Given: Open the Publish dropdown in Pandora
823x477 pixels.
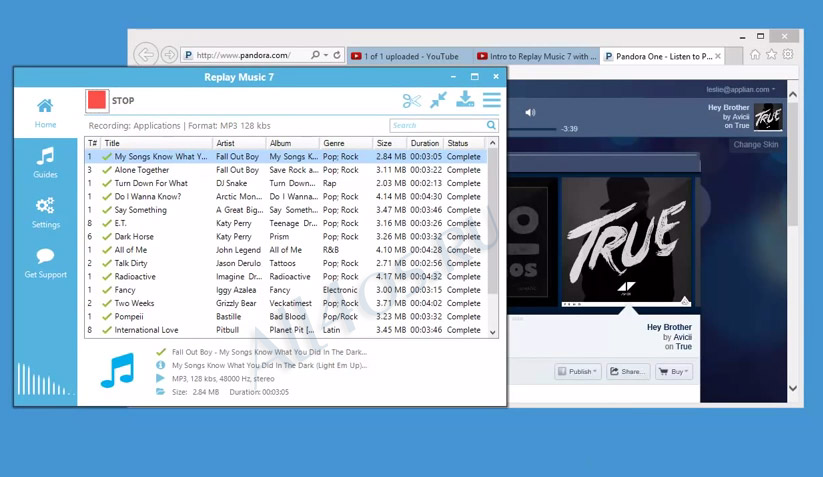Looking at the screenshot, I should 577,372.
